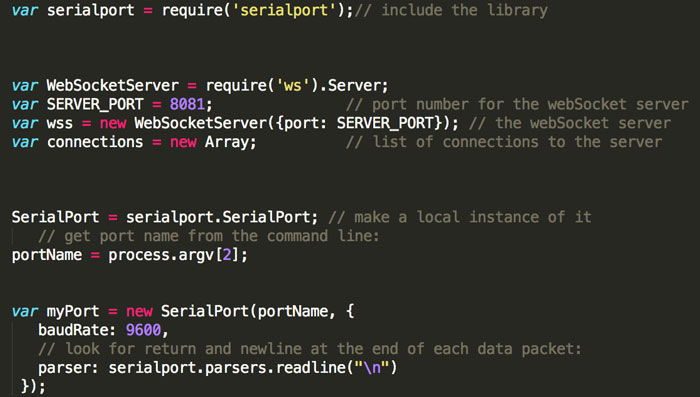Click the wss variable name
This screenshot has height=397, width=700.
[x=59, y=124]
